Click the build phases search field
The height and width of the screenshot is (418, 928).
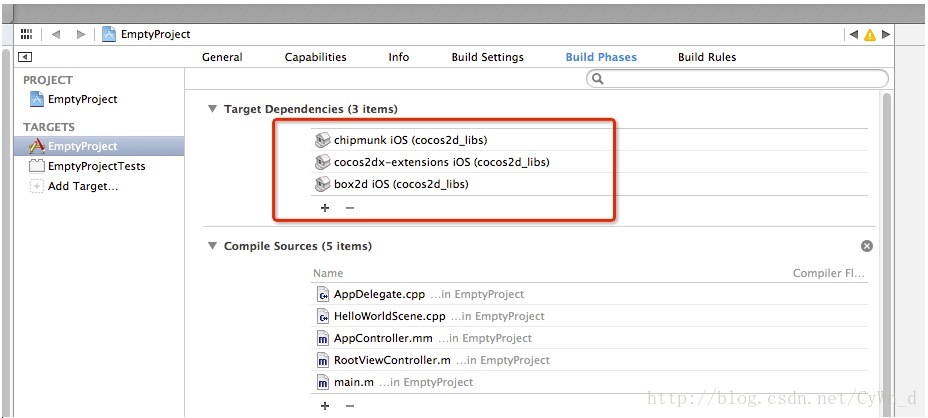[x=737, y=79]
